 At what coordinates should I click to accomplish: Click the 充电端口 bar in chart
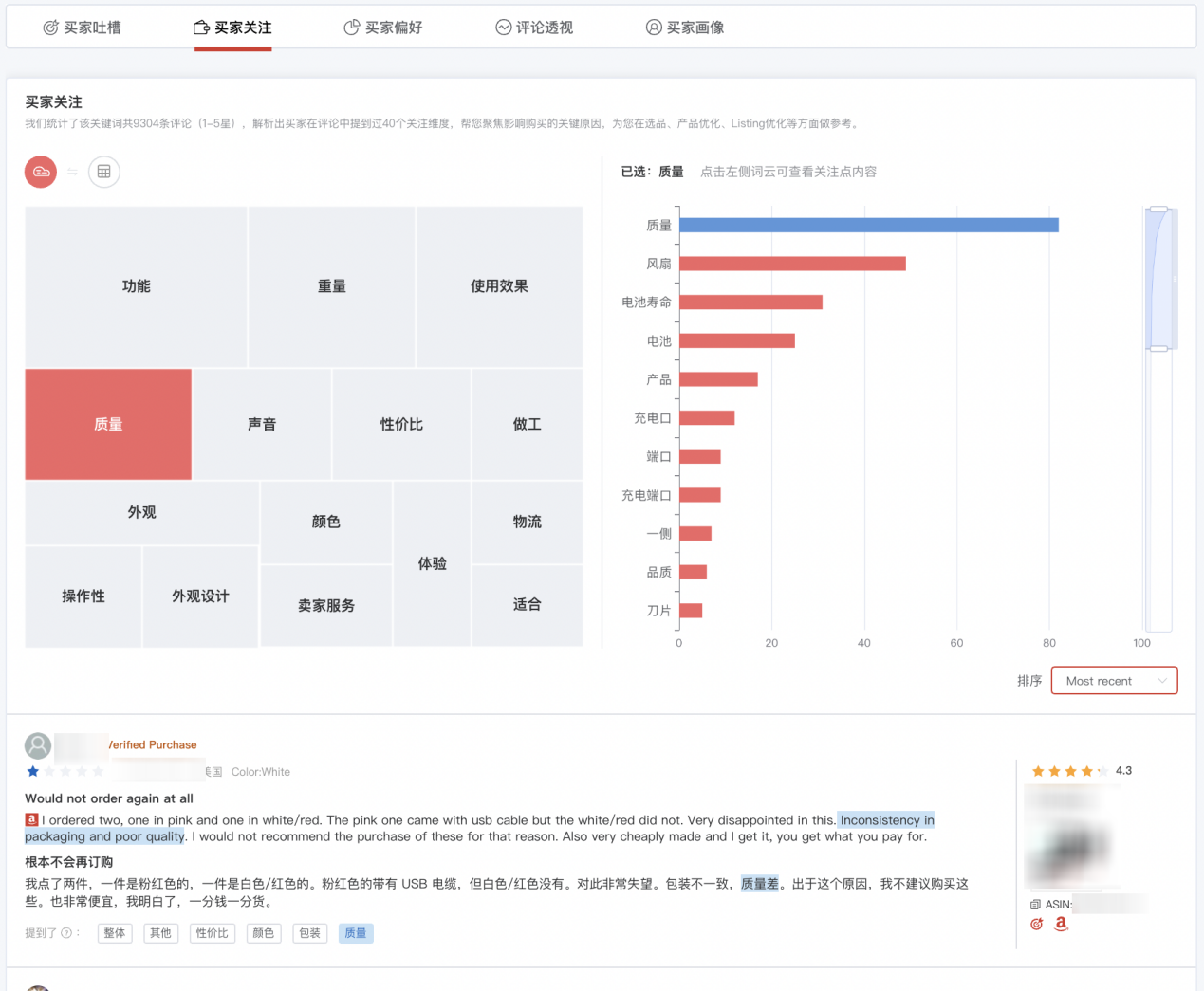[700, 495]
